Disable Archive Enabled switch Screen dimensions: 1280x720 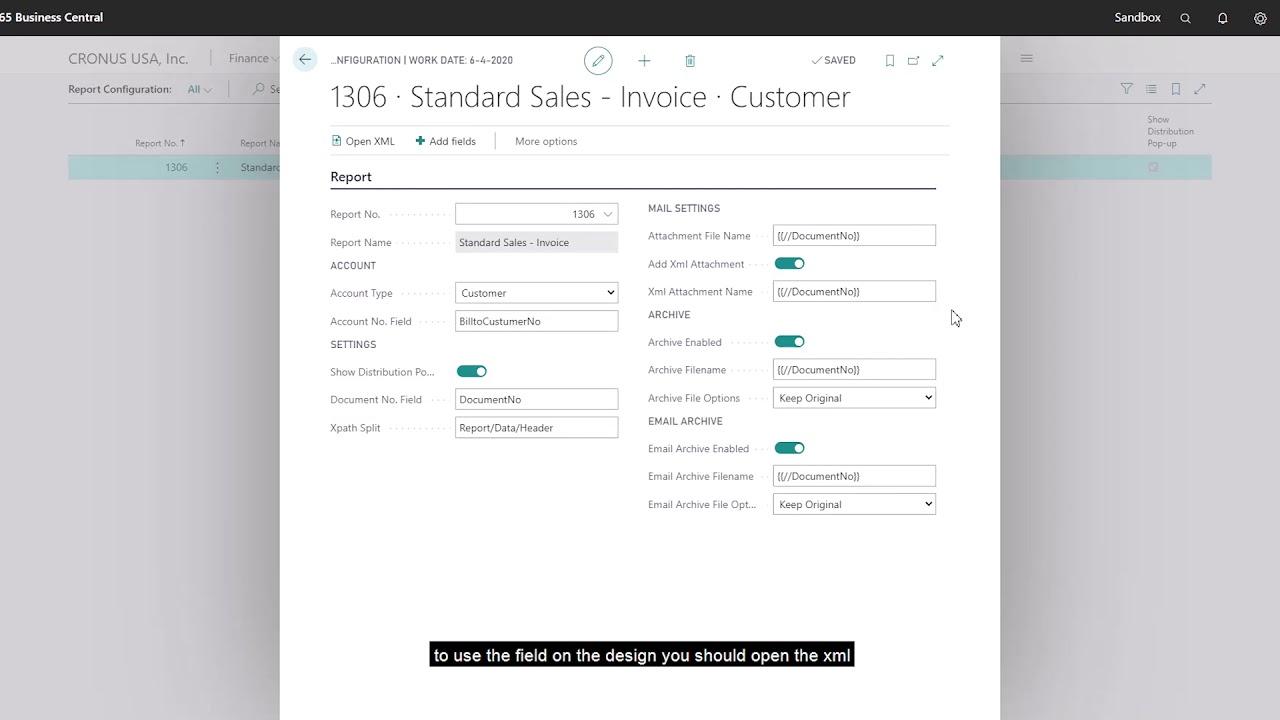tap(789, 342)
